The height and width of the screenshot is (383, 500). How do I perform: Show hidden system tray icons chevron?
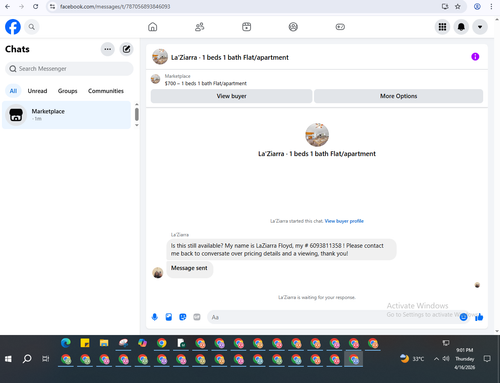436,359
